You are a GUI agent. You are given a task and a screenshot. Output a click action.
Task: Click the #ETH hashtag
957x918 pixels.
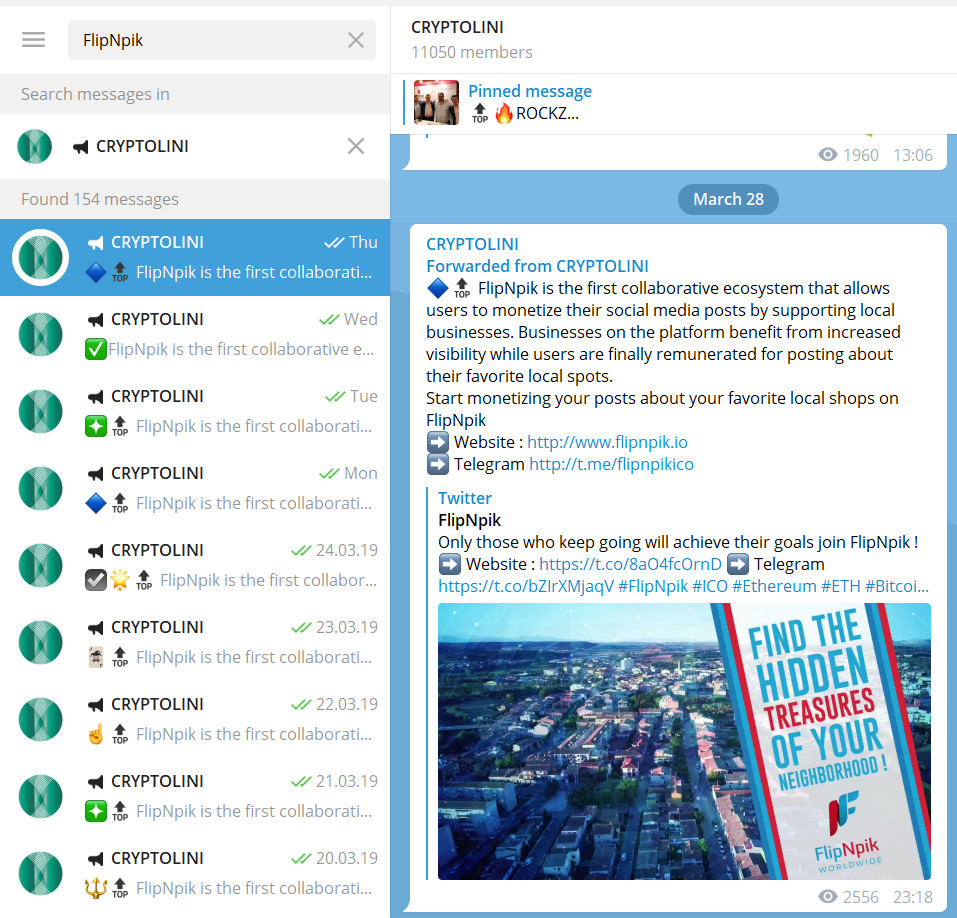841,586
